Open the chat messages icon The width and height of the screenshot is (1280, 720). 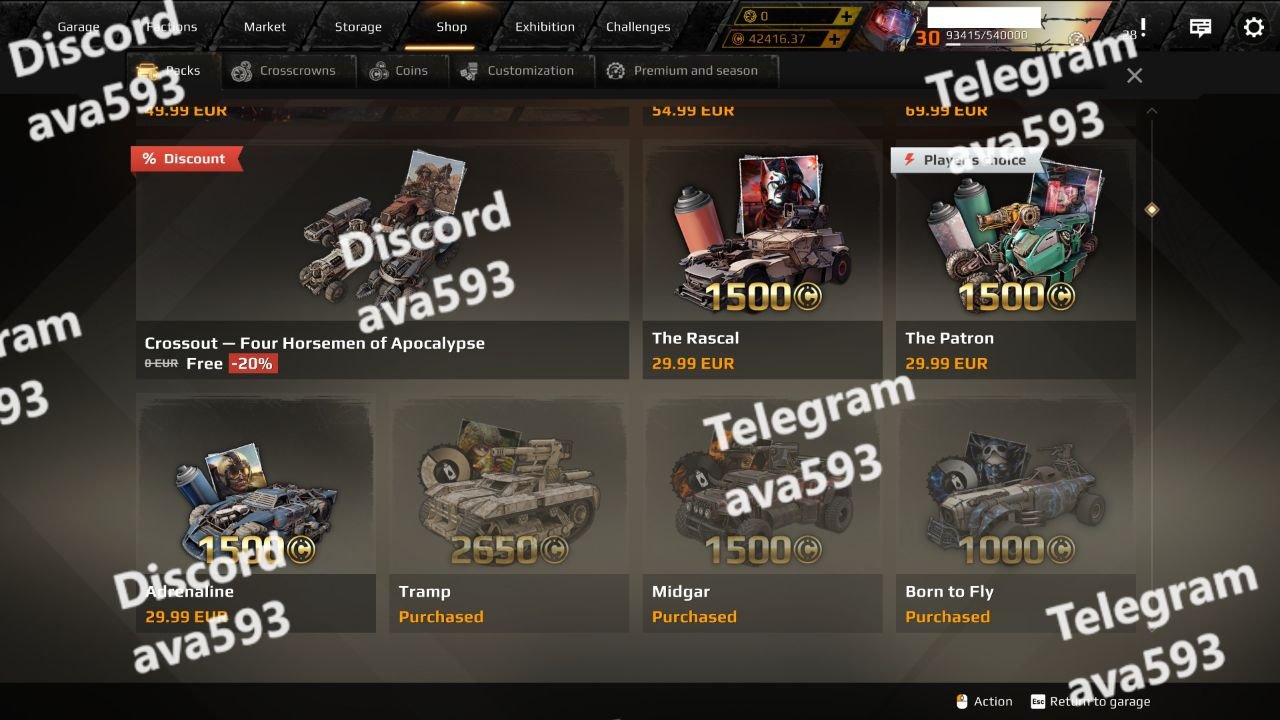(x=1201, y=28)
